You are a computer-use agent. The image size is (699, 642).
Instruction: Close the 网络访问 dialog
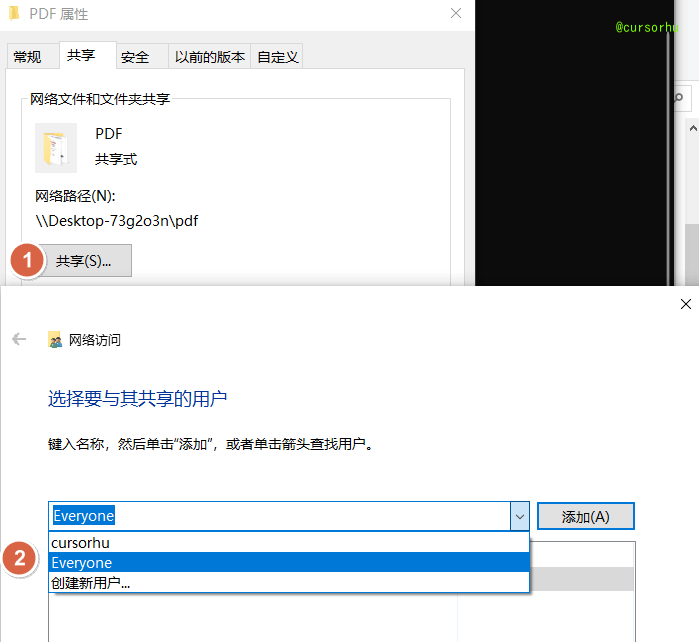(x=686, y=304)
